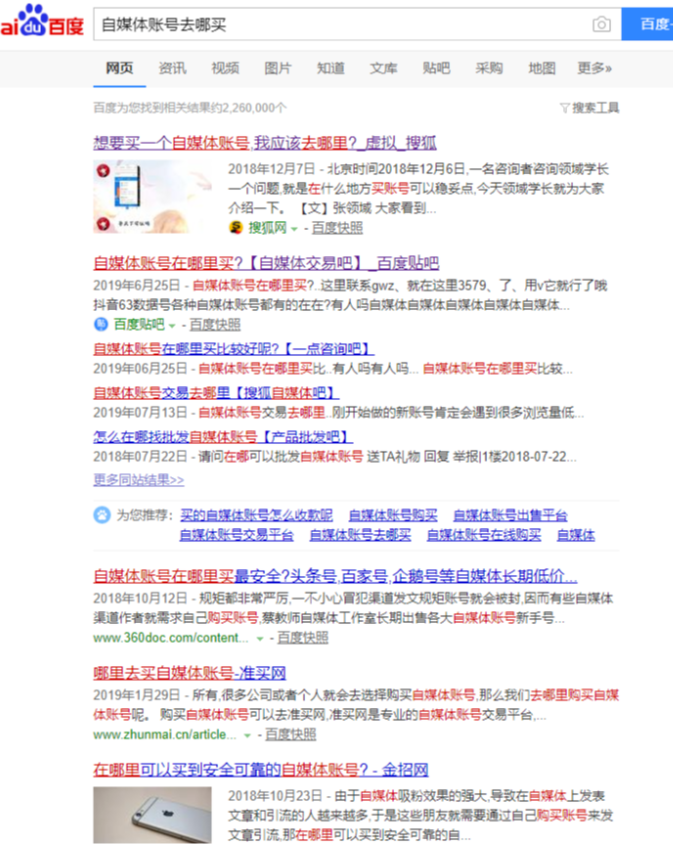Open the 图片 tab
The height and width of the screenshot is (844, 673).
278,68
